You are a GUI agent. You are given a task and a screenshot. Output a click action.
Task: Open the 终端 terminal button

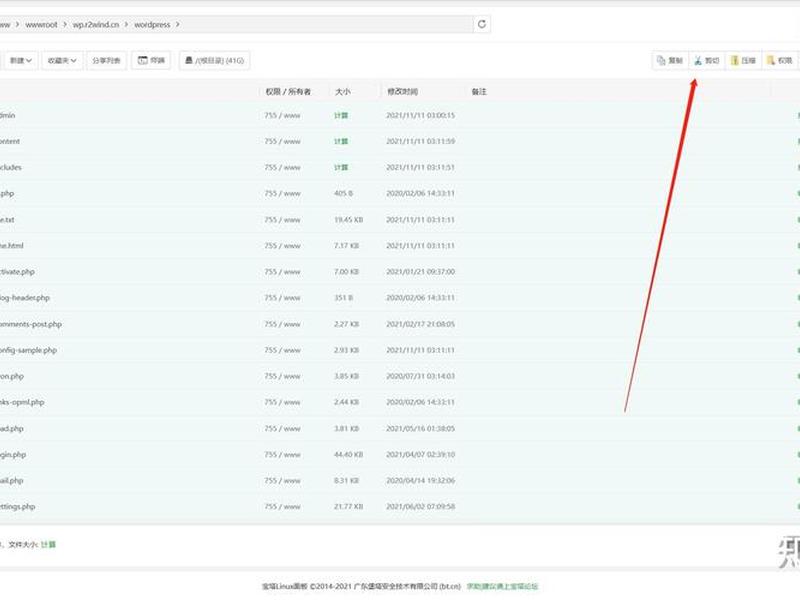151,61
